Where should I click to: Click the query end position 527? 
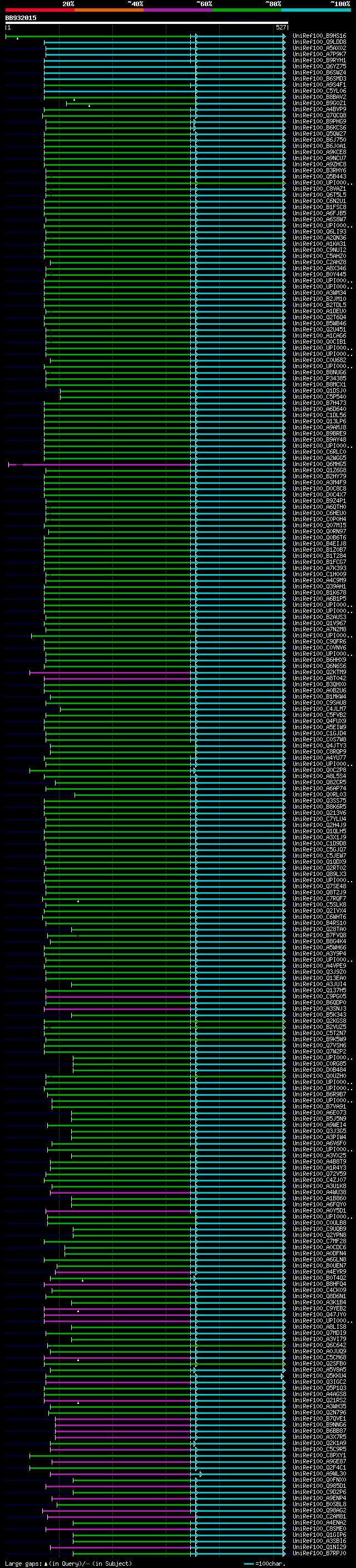280,27
